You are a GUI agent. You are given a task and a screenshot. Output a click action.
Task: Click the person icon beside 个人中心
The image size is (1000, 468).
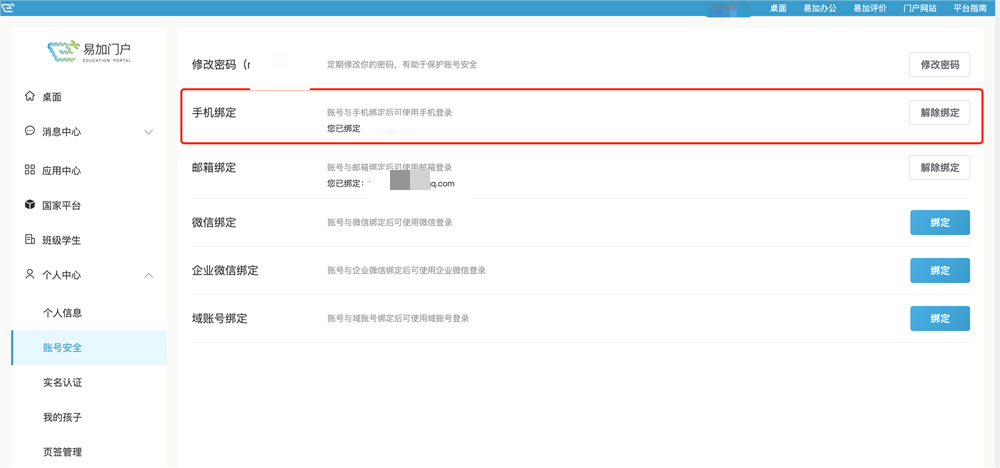29,275
